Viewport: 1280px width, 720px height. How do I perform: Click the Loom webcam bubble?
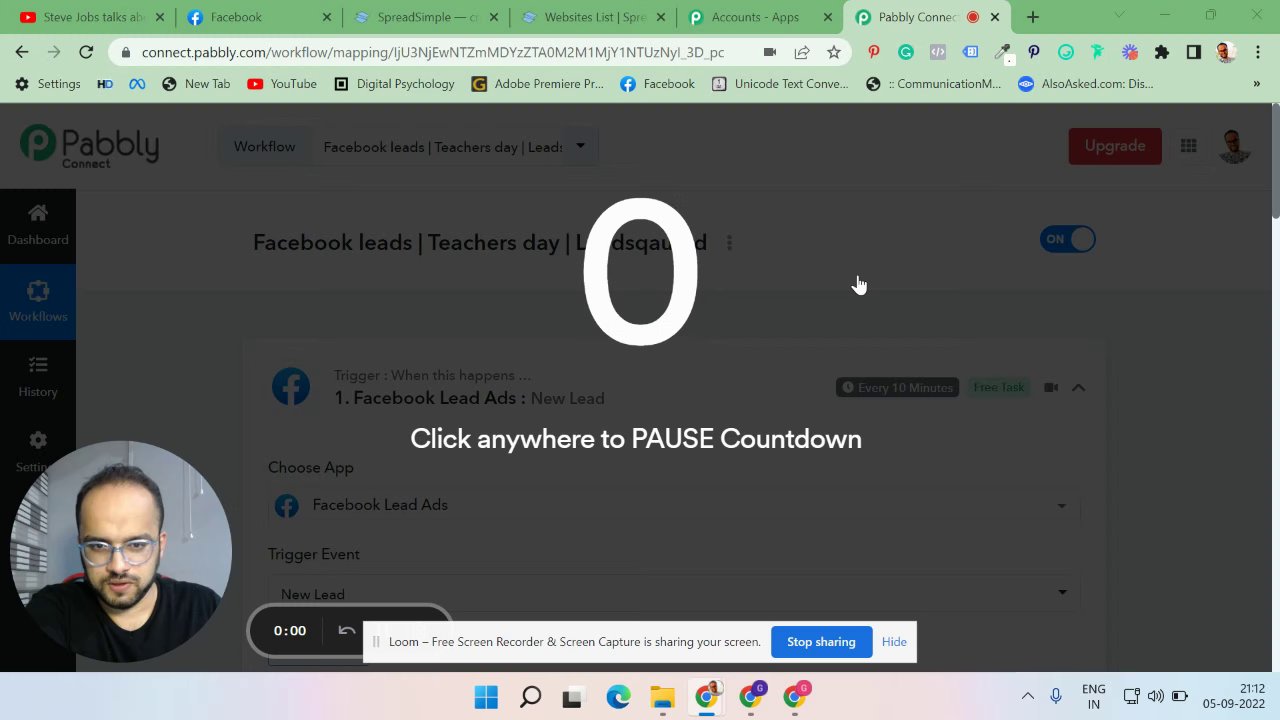pyautogui.click(x=121, y=552)
